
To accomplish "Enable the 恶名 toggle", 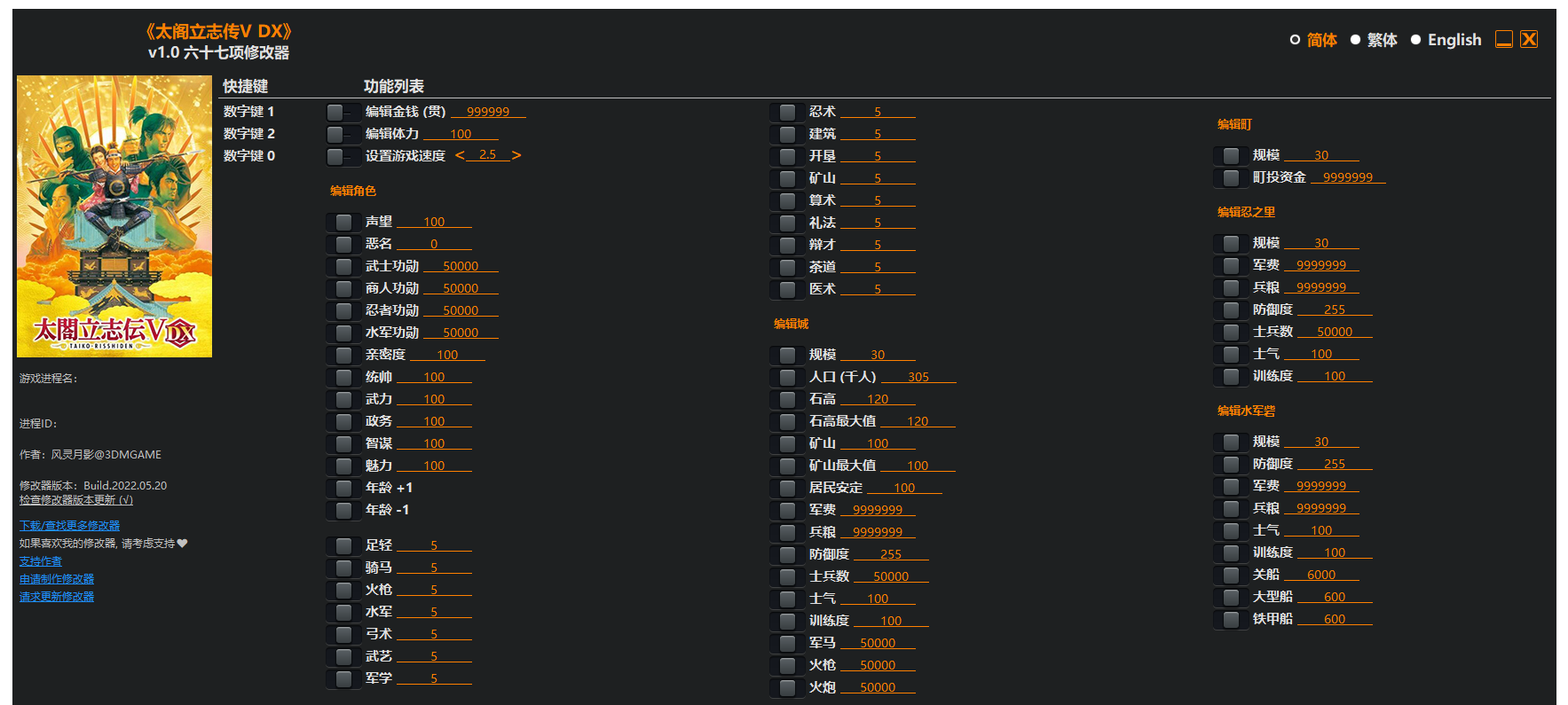I will pos(342,244).
